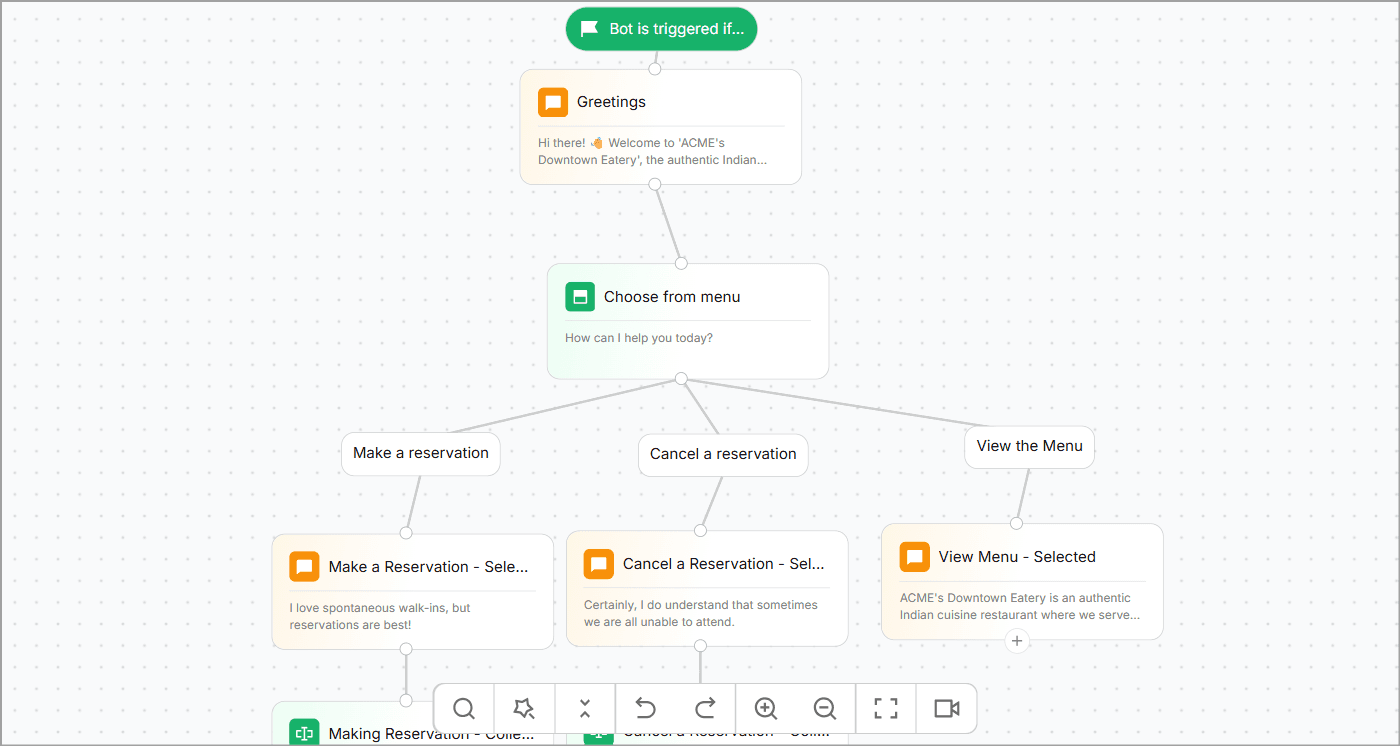Add a step with the plus under View Menu
1400x746 pixels.
pos(1017,641)
